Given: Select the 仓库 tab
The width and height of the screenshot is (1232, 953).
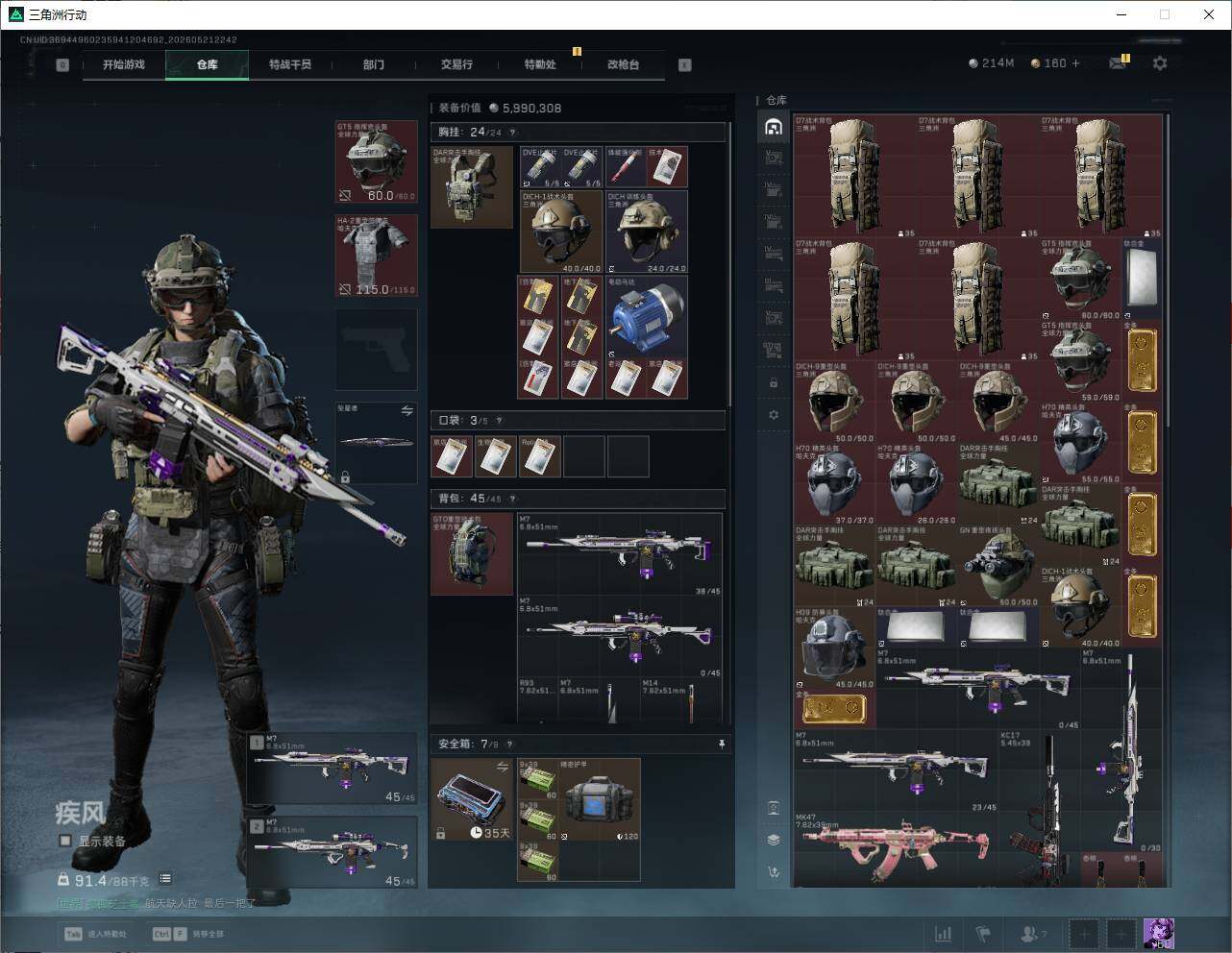Looking at the screenshot, I should (x=207, y=64).
